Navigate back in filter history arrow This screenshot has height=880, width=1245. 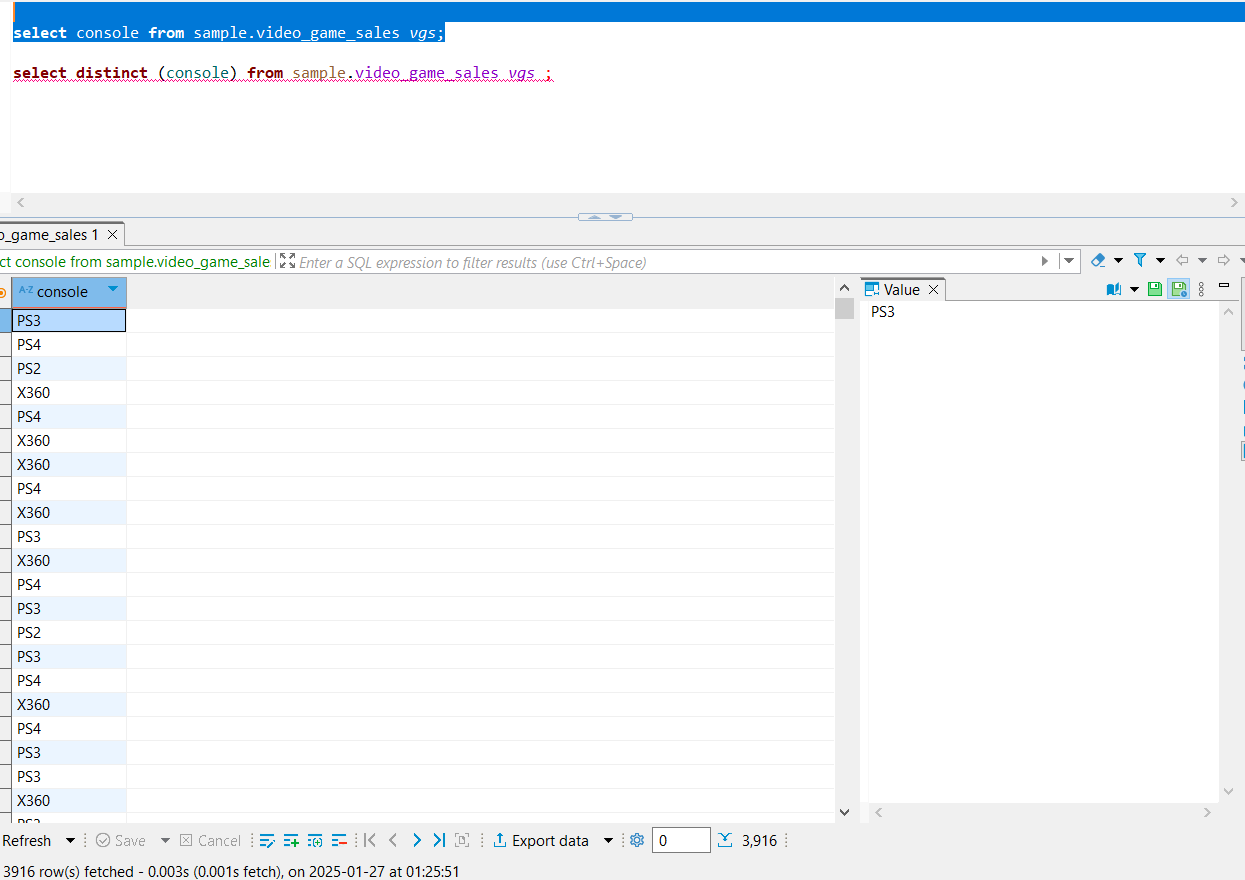click(x=1182, y=260)
